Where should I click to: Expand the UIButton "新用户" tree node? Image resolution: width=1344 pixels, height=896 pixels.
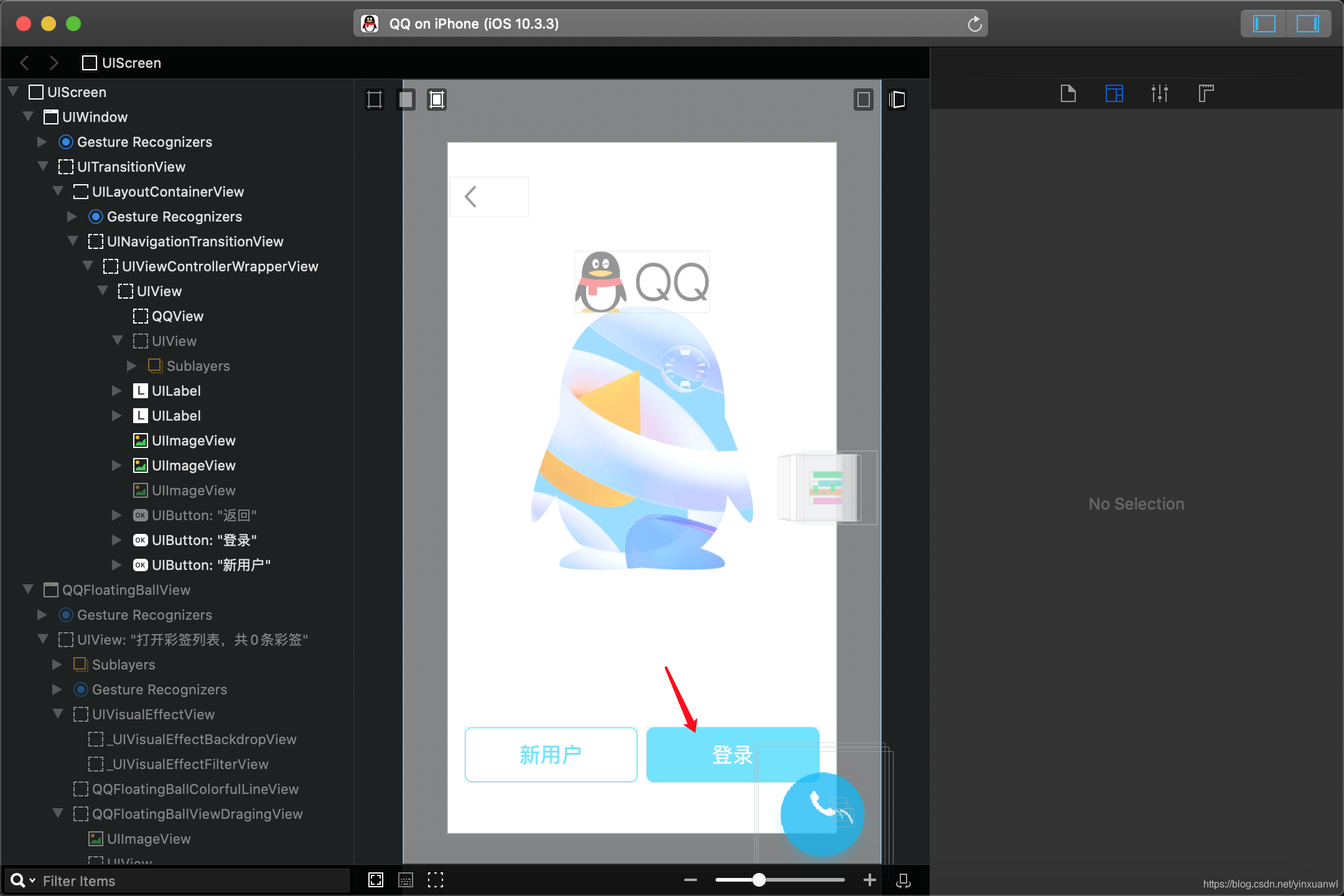[116, 565]
